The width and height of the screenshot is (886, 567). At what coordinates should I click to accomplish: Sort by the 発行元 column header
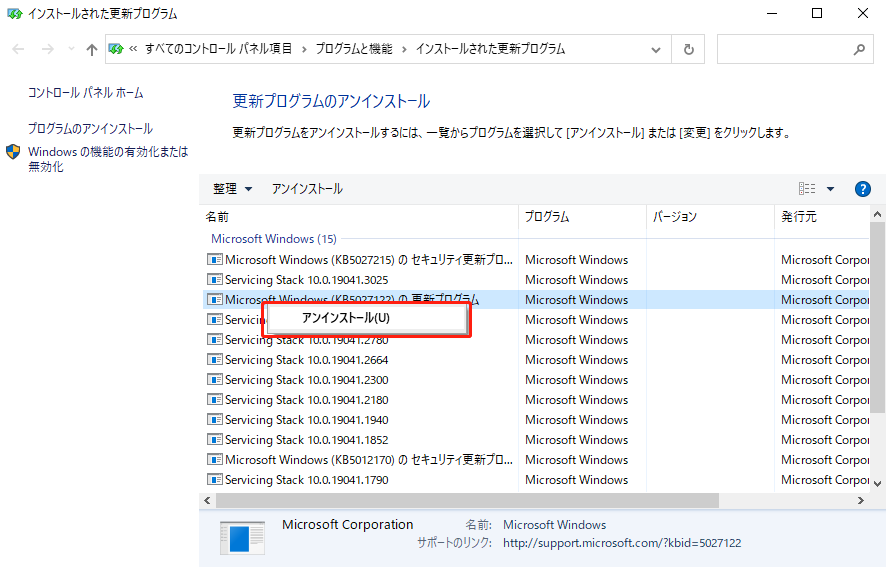[x=822, y=217]
